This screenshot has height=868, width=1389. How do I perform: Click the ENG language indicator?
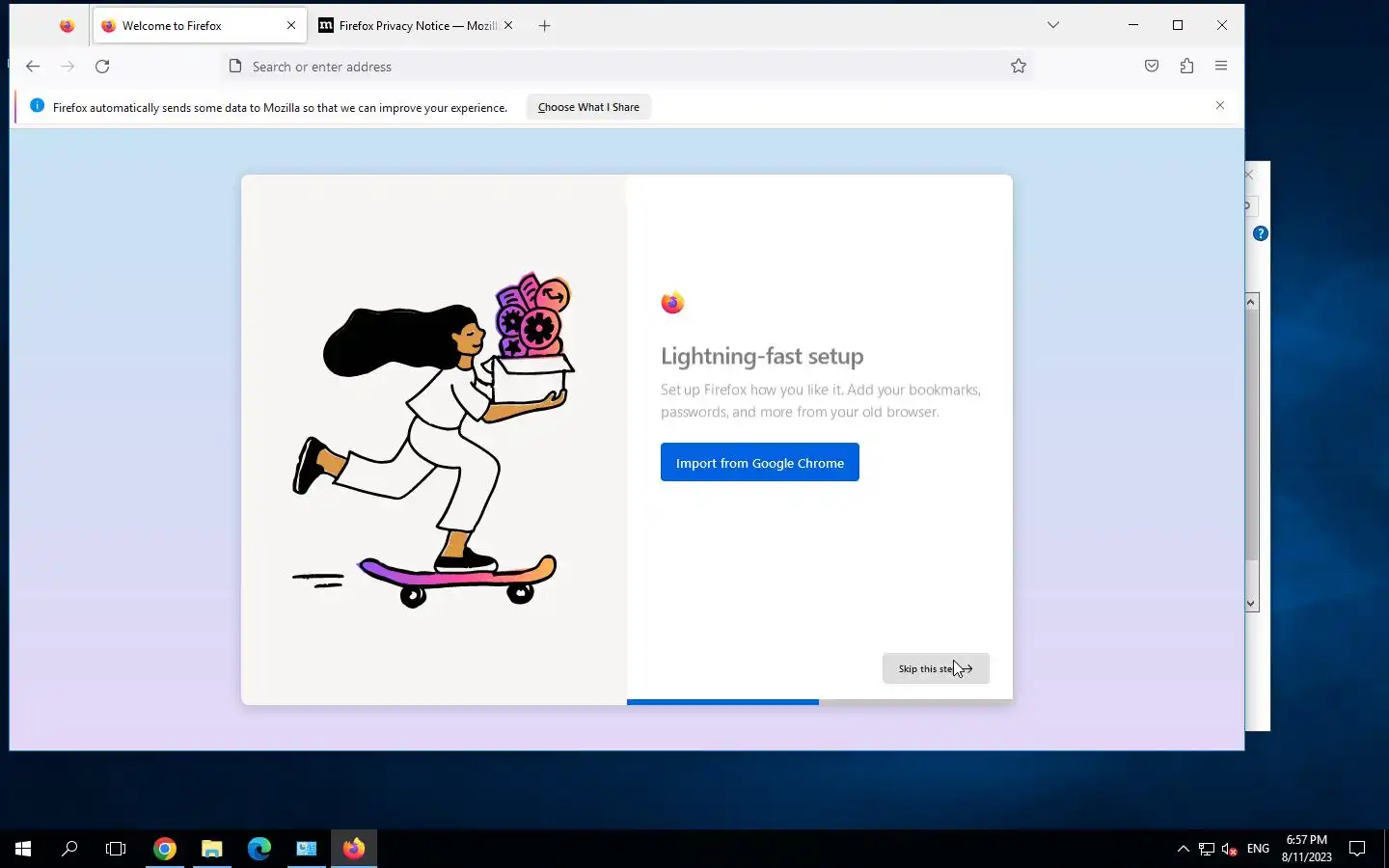1259,849
